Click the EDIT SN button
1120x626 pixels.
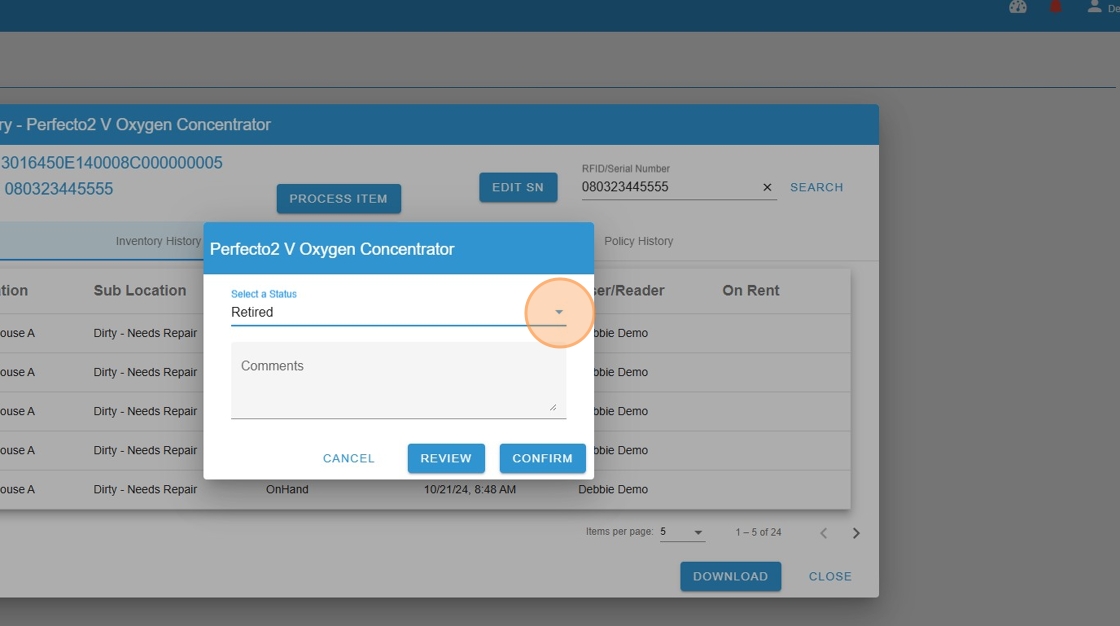coord(518,187)
